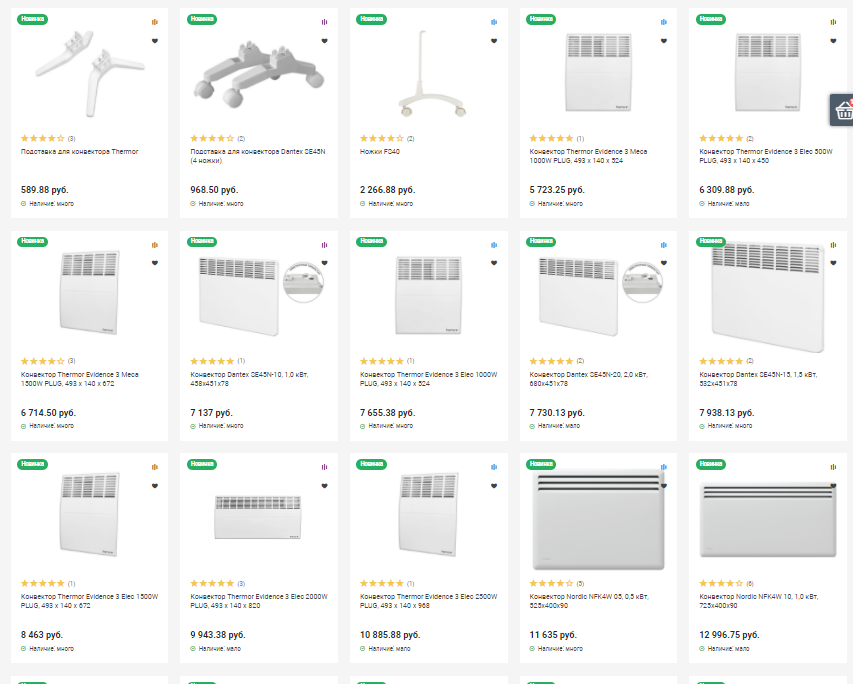Compare icon for Thermor Evidence 3 Meca 1500W

click(x=154, y=245)
